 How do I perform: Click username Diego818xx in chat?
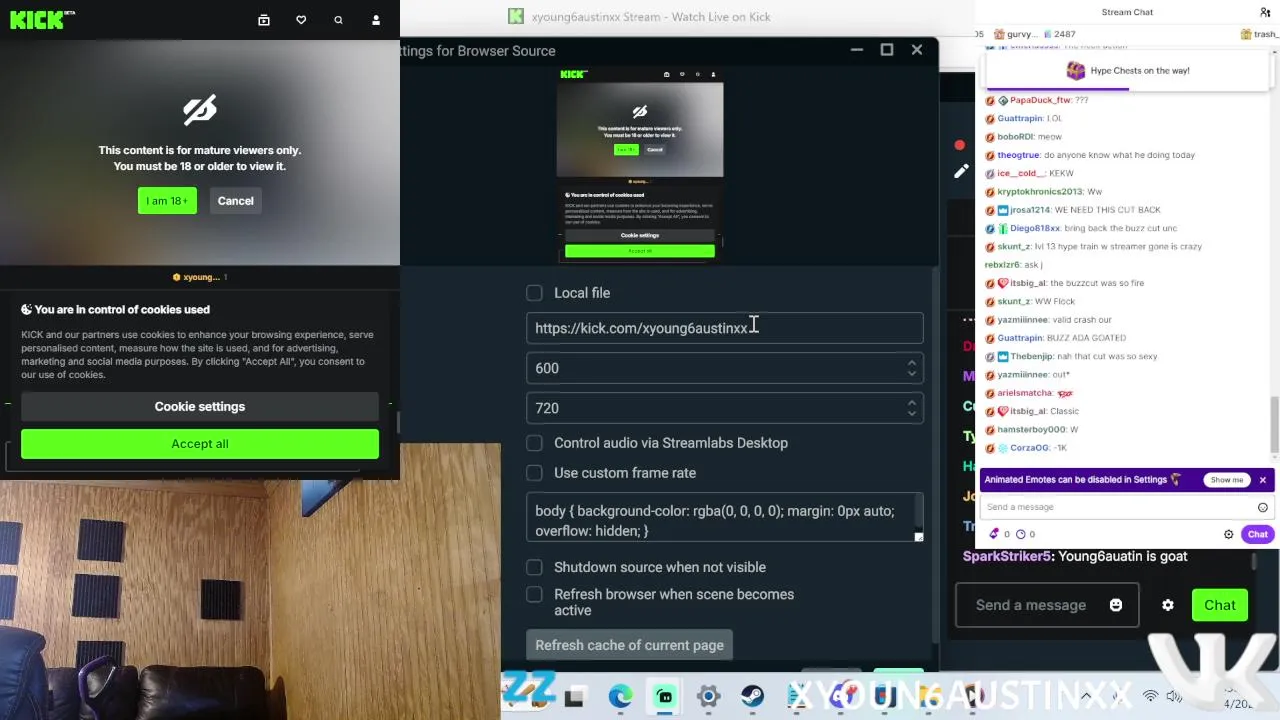[x=1034, y=228]
